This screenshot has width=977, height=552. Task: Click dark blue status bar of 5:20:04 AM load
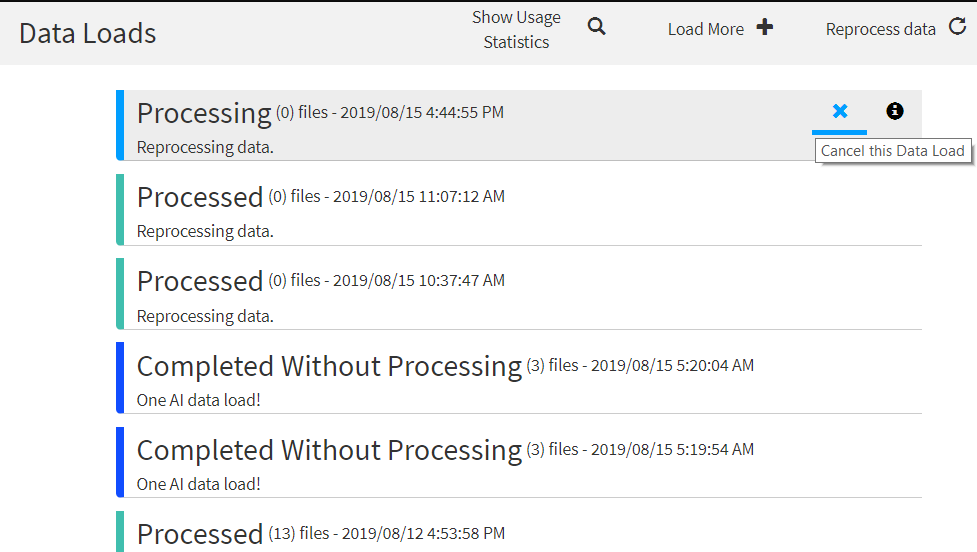119,377
